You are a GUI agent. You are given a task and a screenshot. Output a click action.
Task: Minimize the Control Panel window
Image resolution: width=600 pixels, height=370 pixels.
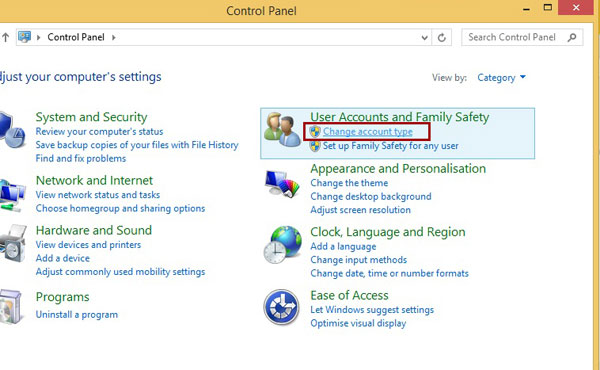[x=527, y=8]
